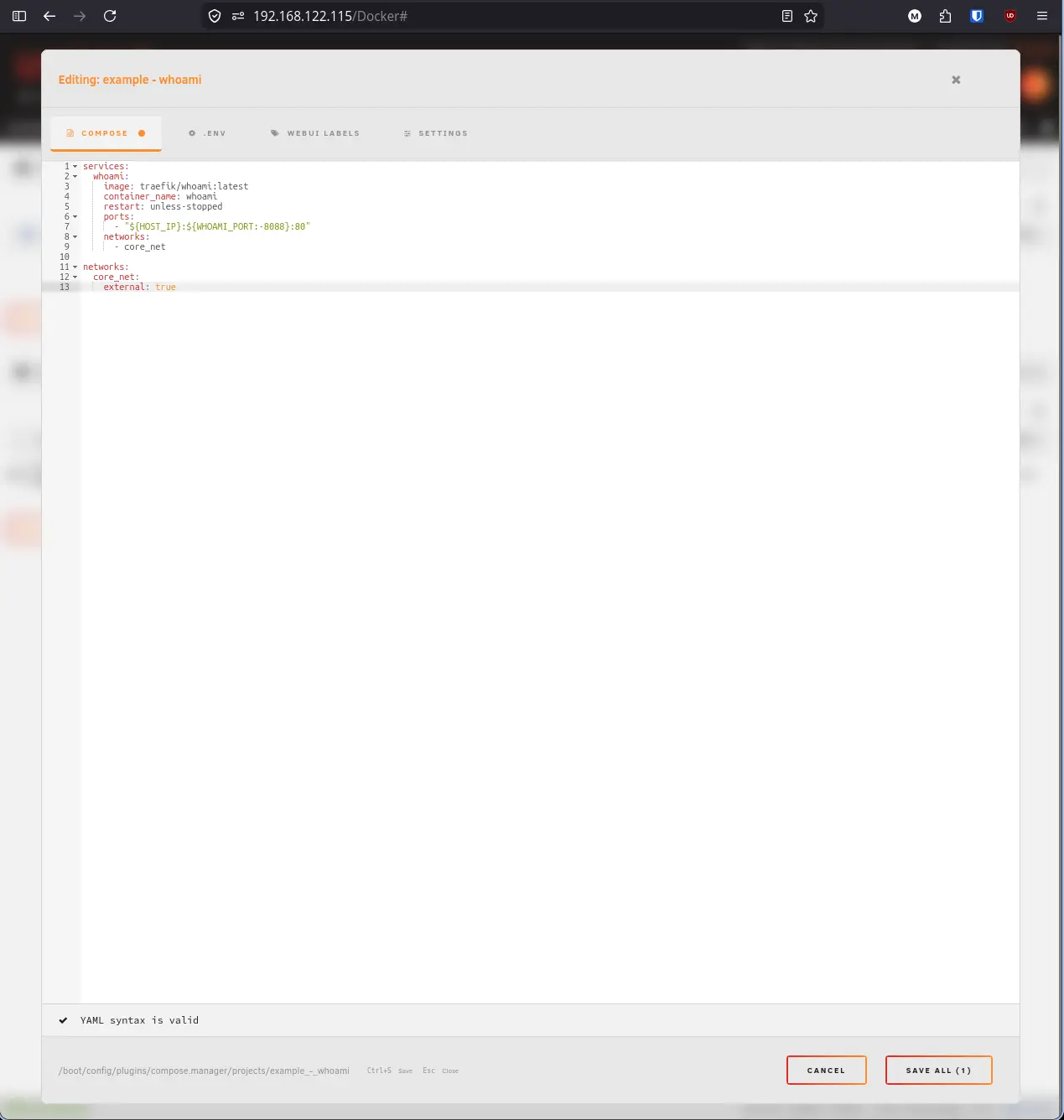The height and width of the screenshot is (1120, 1064).
Task: Click line number 10 in the gutter
Action: 65,257
